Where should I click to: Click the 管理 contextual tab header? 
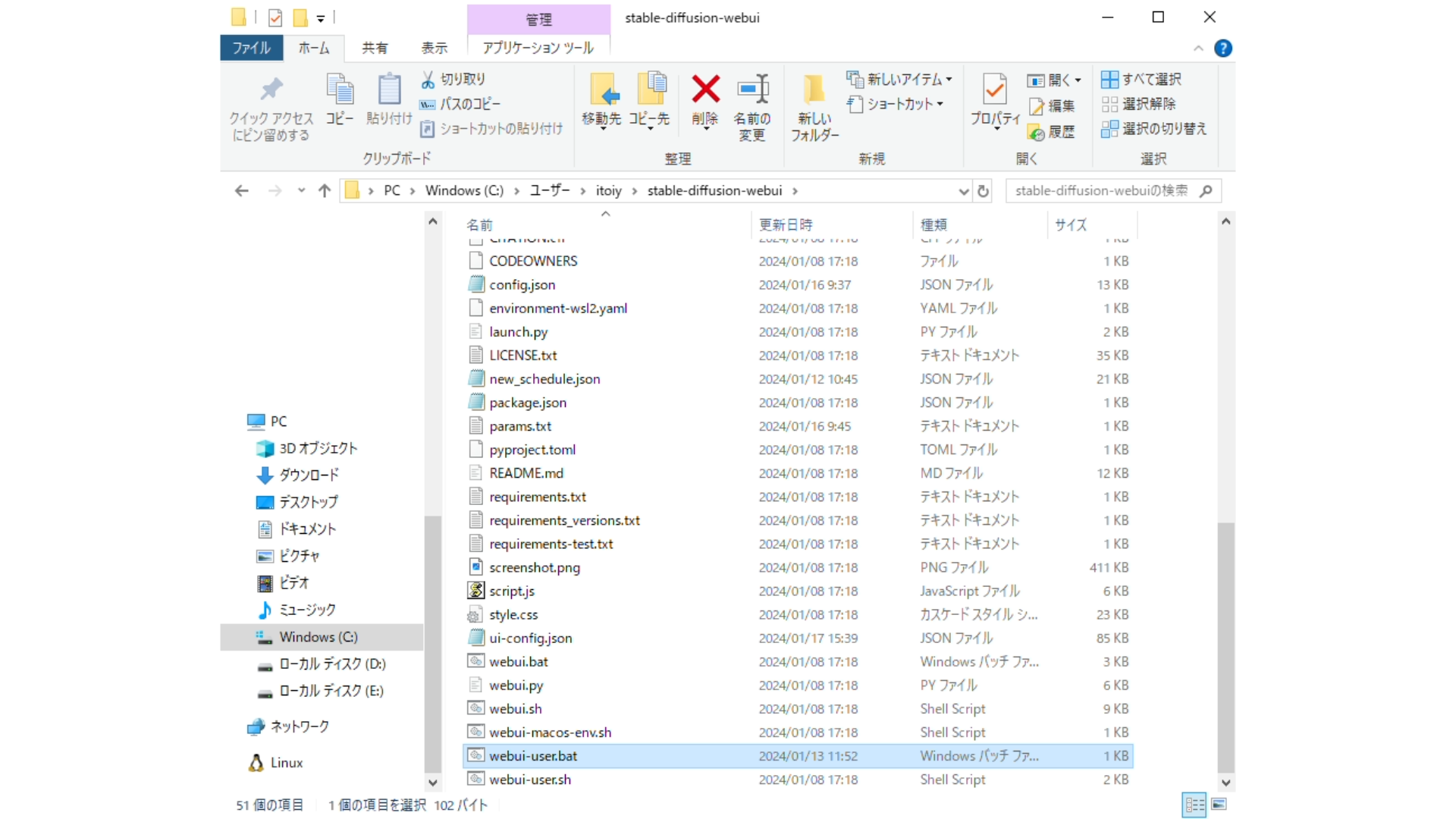tap(538, 20)
